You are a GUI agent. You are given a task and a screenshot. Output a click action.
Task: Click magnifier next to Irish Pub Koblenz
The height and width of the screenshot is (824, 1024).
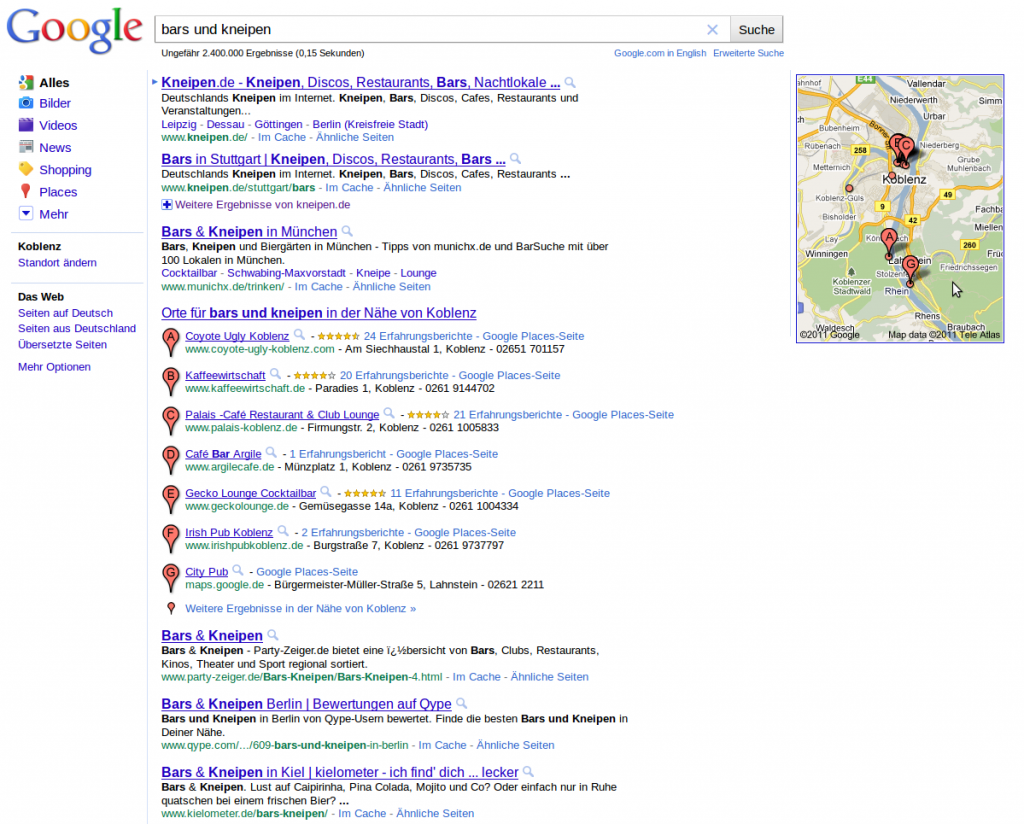[x=283, y=531]
